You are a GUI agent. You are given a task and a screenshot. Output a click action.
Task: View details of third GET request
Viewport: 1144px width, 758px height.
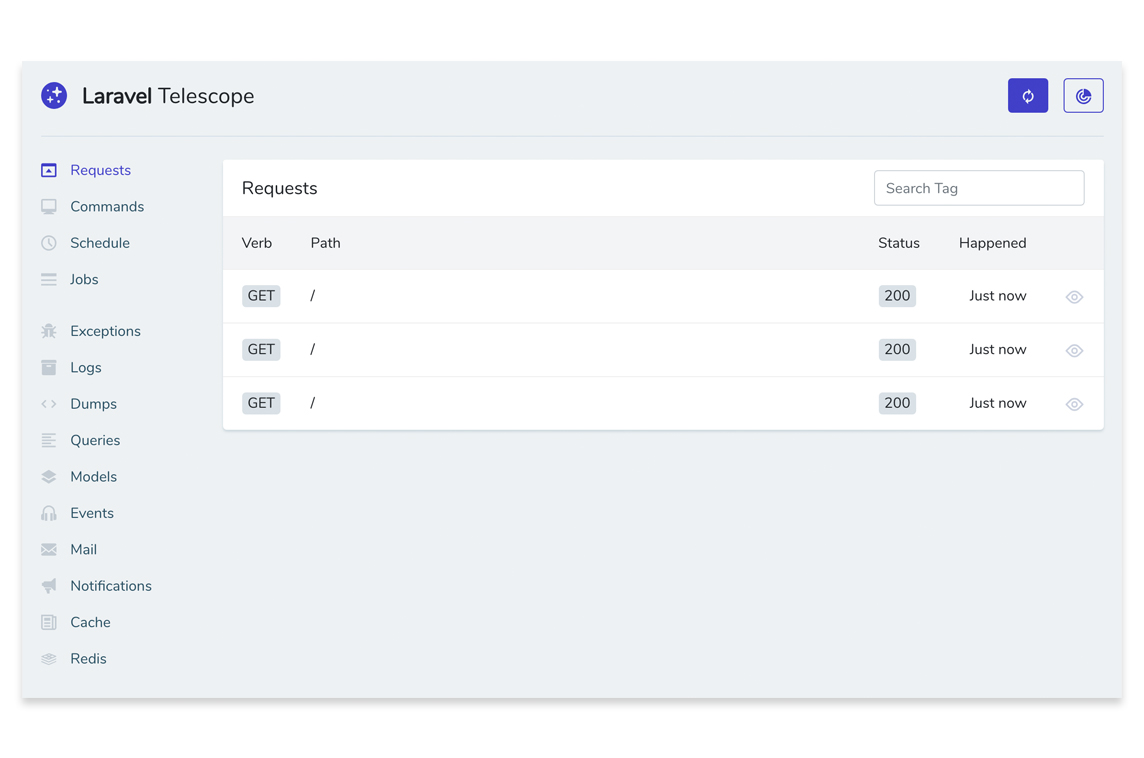point(1074,404)
